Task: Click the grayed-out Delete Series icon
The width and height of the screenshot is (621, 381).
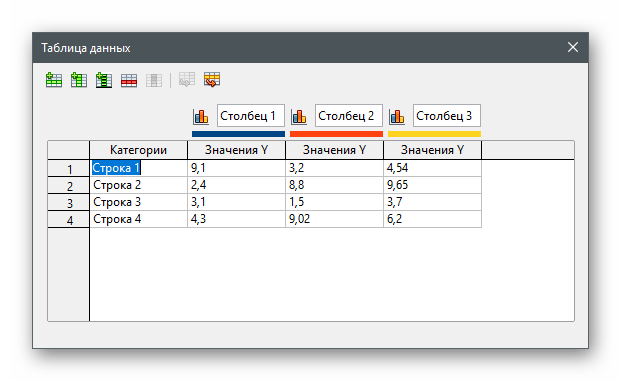Action: point(154,80)
